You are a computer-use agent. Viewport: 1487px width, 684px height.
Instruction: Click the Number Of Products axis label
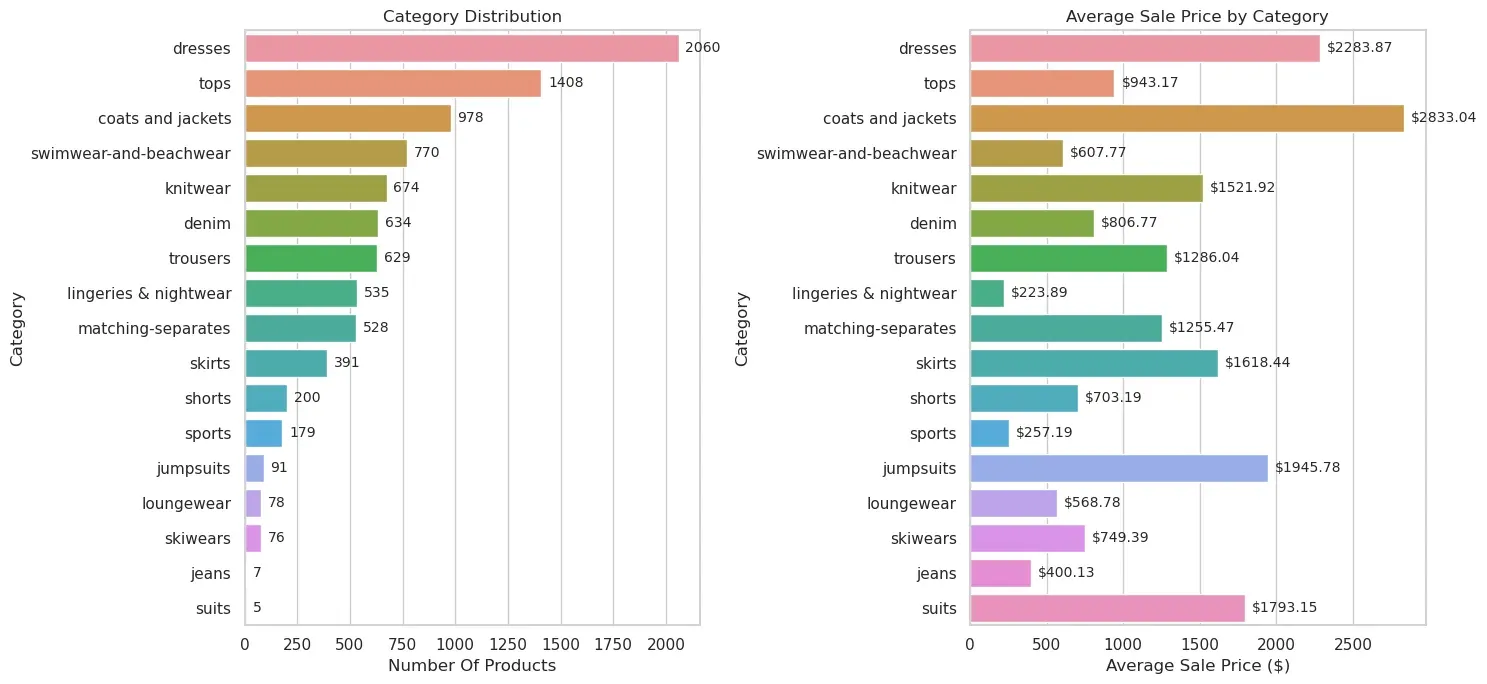pyautogui.click(x=472, y=666)
